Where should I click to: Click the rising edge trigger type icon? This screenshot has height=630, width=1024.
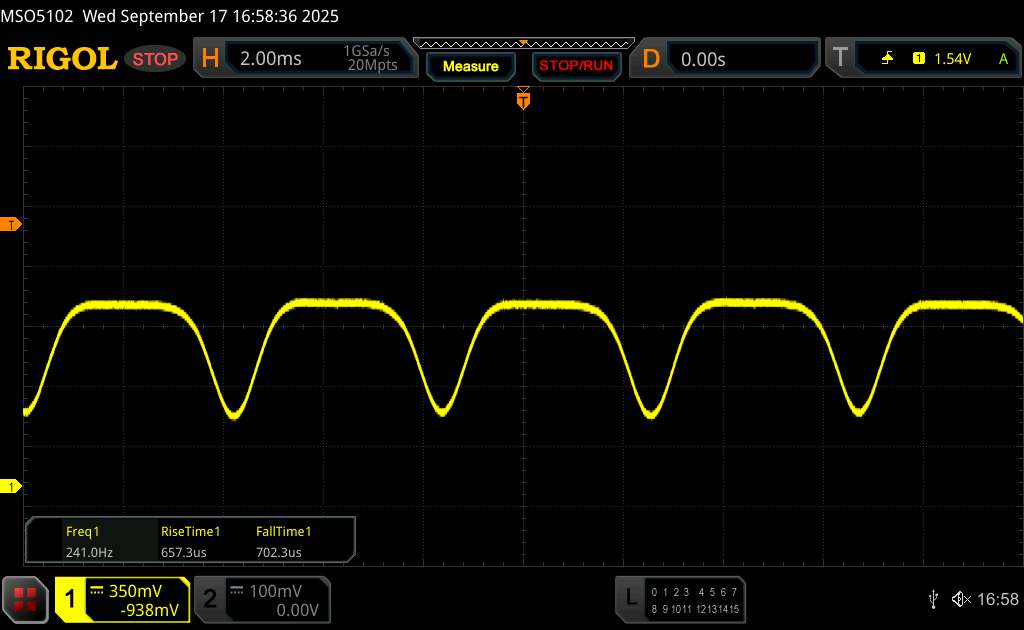[887, 59]
